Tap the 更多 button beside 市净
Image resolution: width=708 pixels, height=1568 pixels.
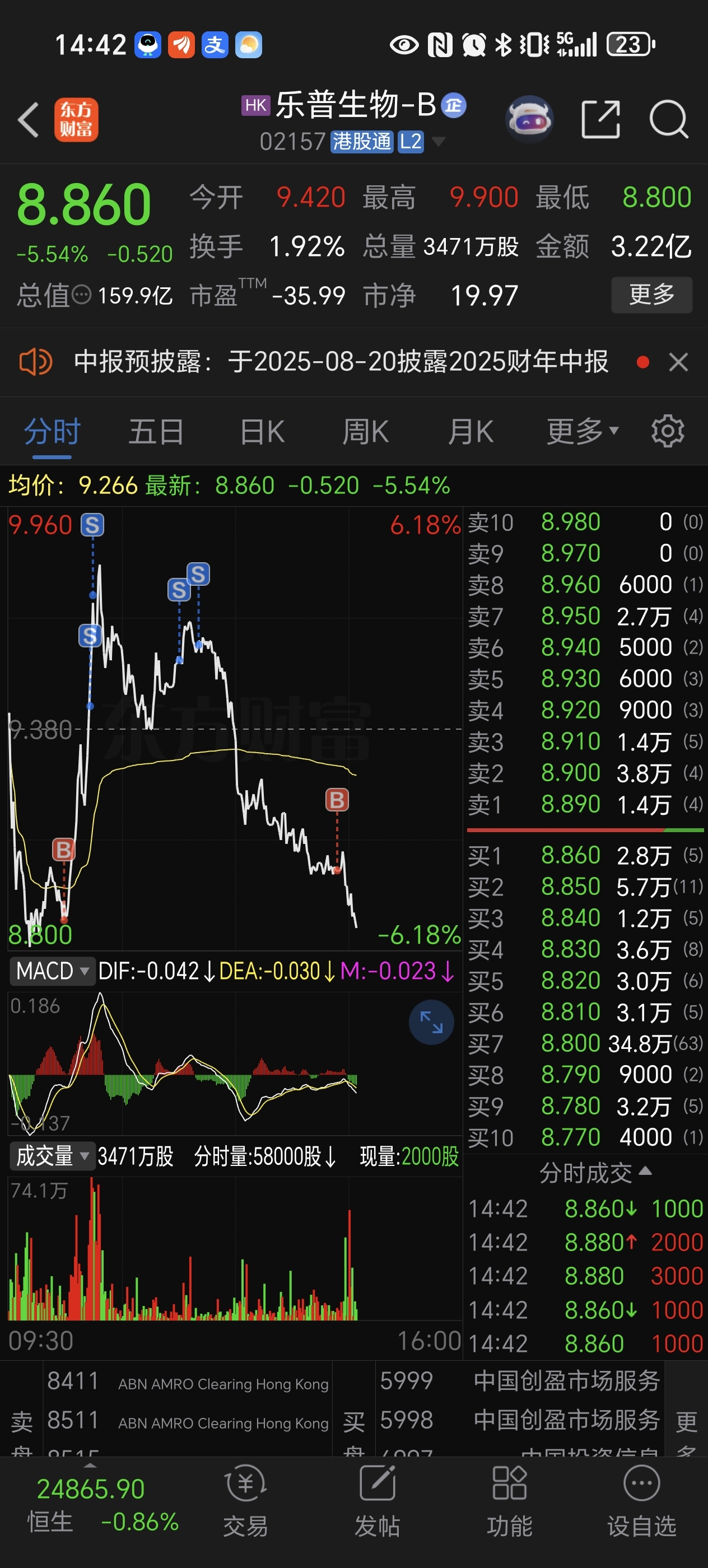tap(651, 295)
